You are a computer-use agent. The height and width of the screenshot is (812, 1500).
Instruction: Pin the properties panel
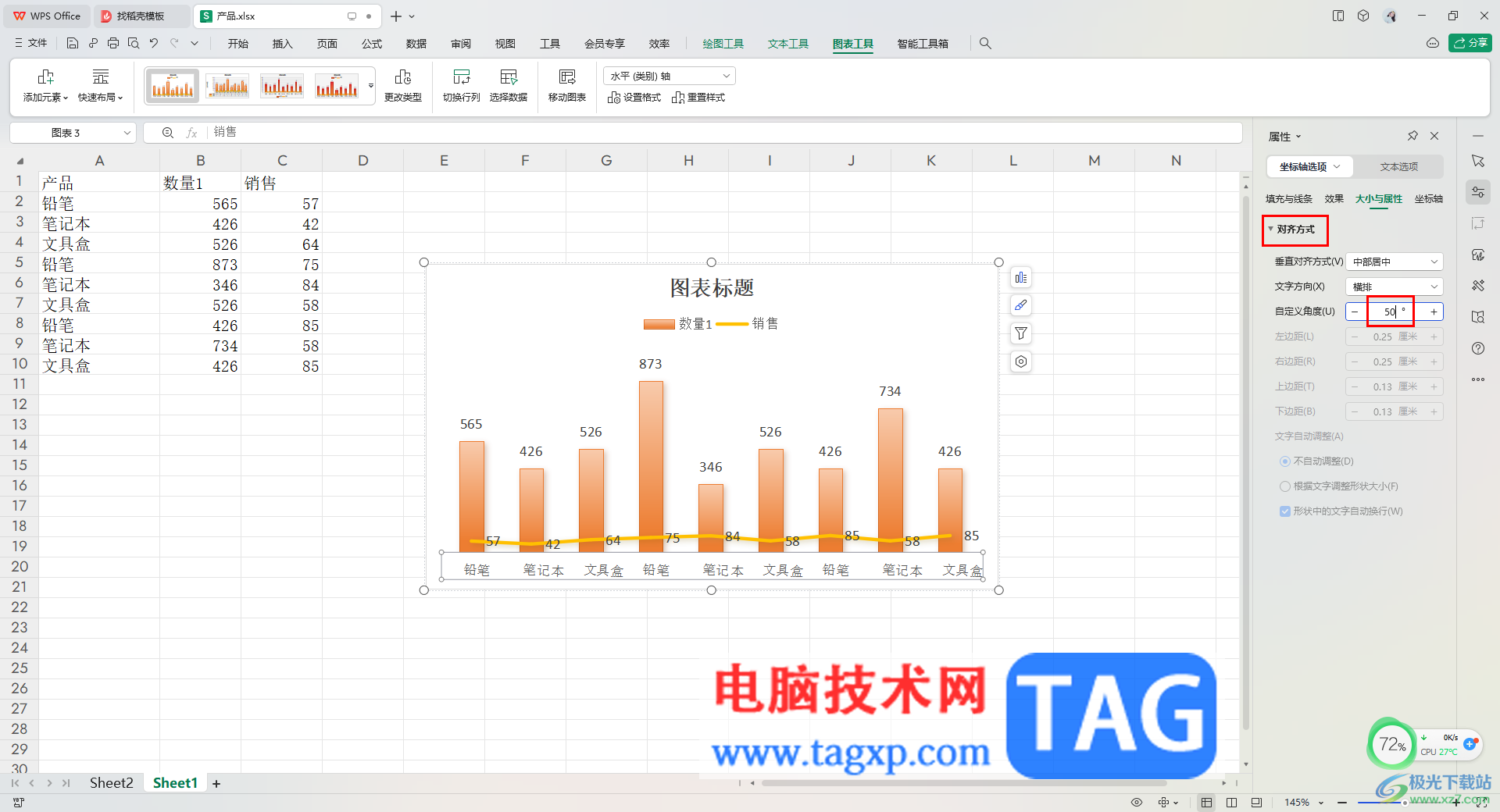click(1412, 136)
